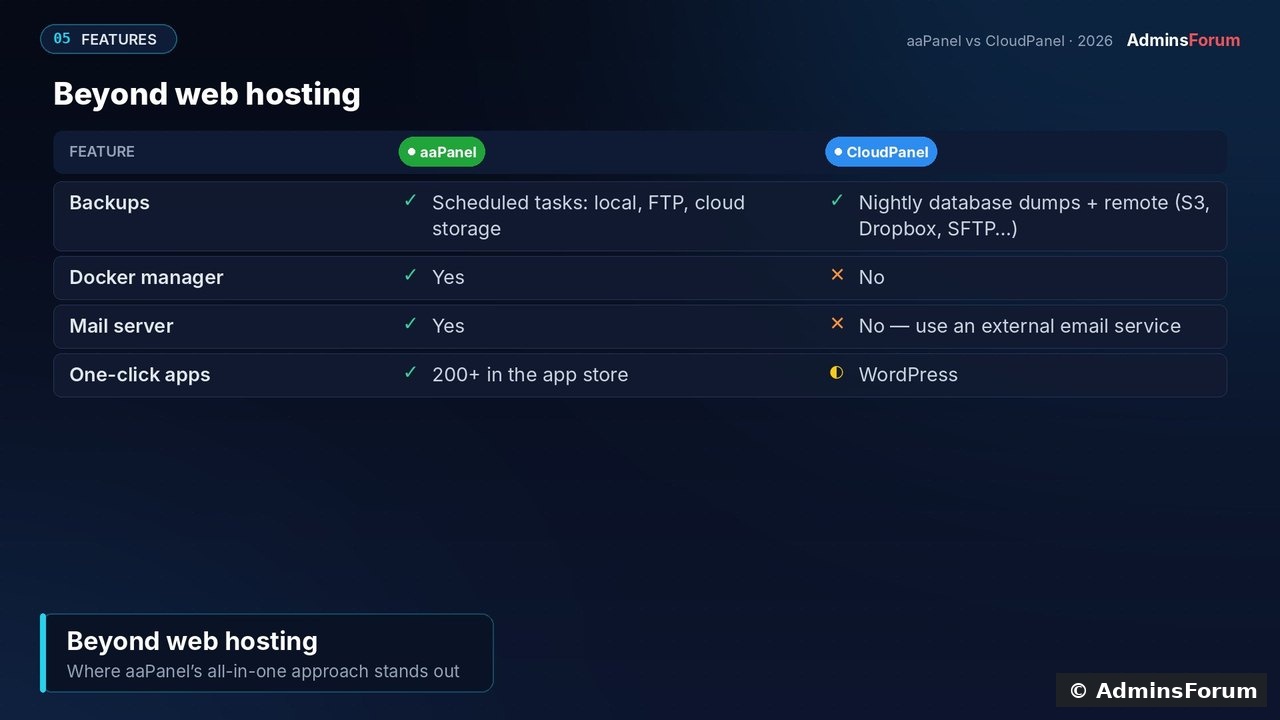Click 'No — use an external email service'
This screenshot has height=720, width=1280.
(x=1020, y=326)
